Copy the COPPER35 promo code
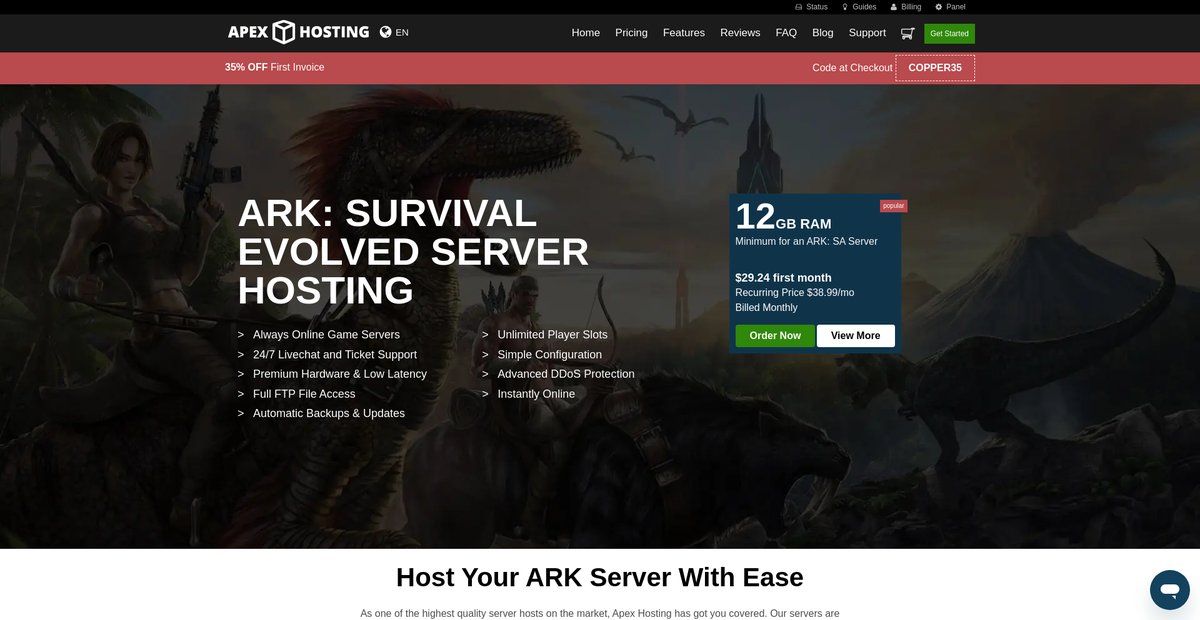Viewport: 1200px width, 620px height. (x=935, y=68)
